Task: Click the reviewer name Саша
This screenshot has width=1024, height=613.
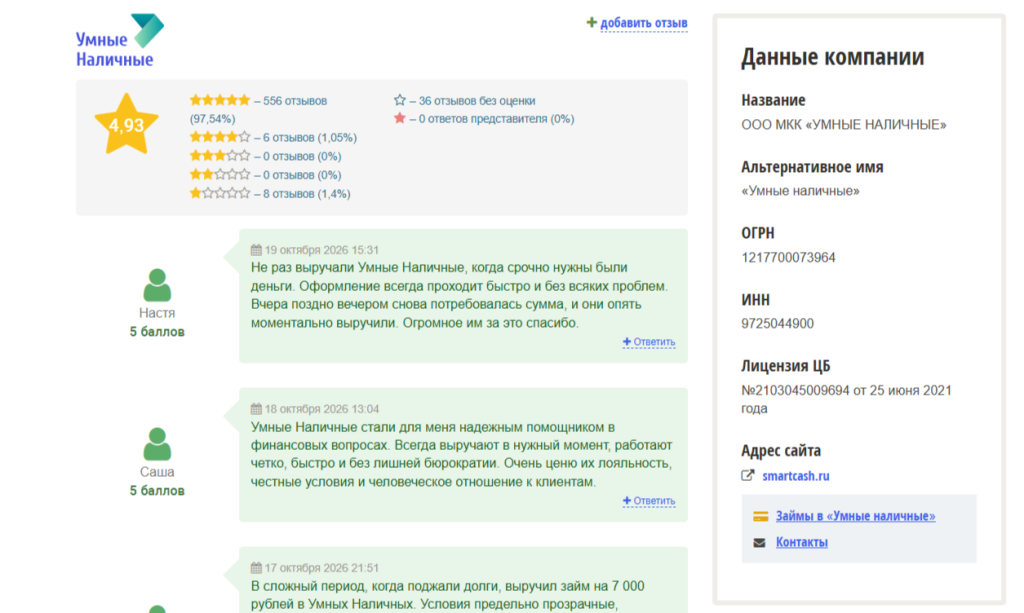Action: pos(157,471)
